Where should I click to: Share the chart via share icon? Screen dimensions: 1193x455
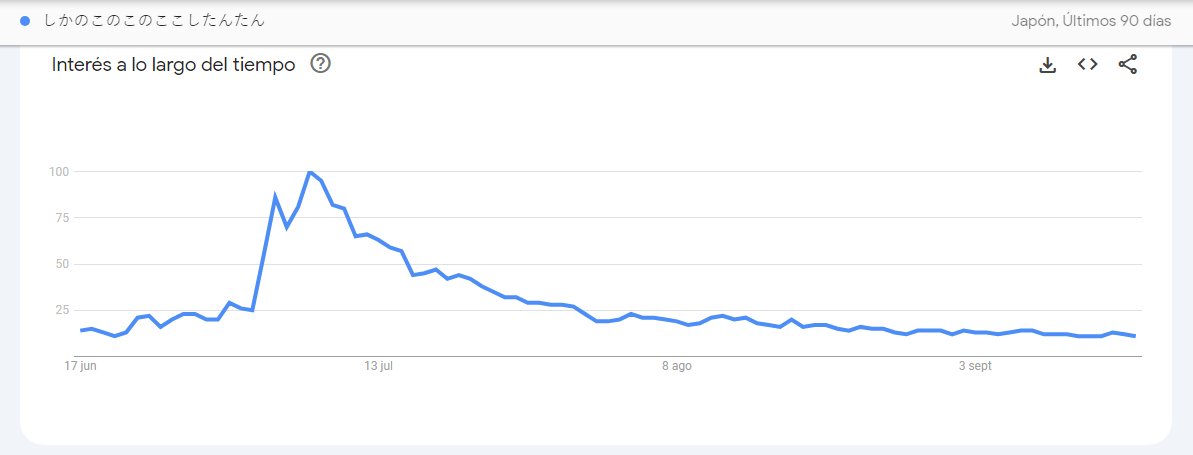tap(1128, 65)
